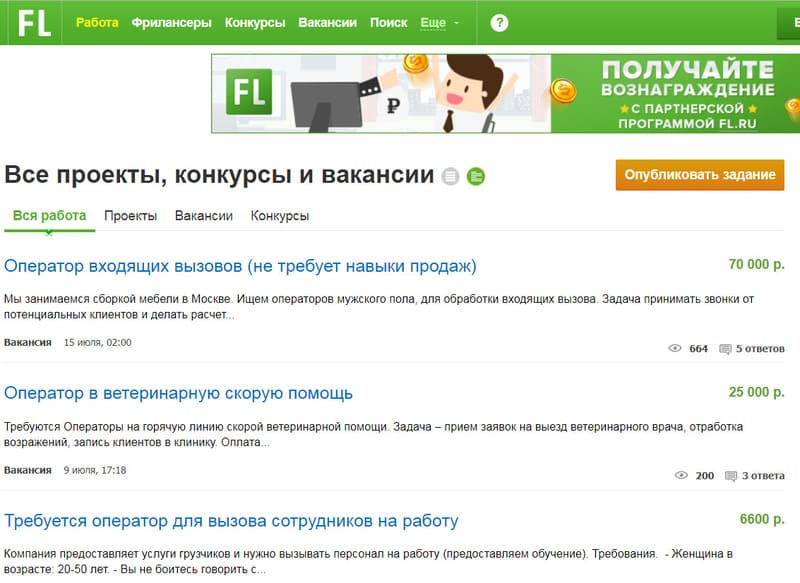This screenshot has height=583, width=800.
Task: Expand the "Еще" dropdown menu
Action: (440, 22)
